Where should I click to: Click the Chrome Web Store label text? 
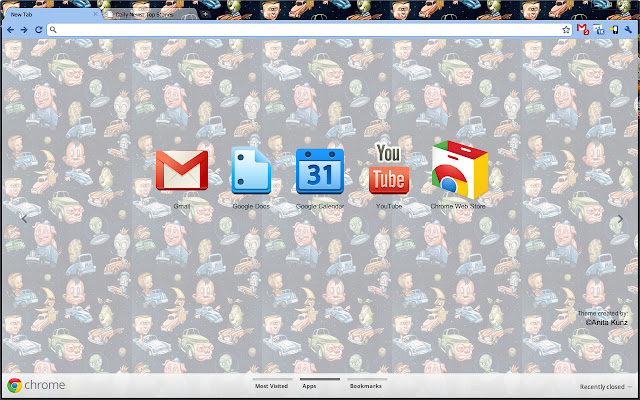[458, 207]
